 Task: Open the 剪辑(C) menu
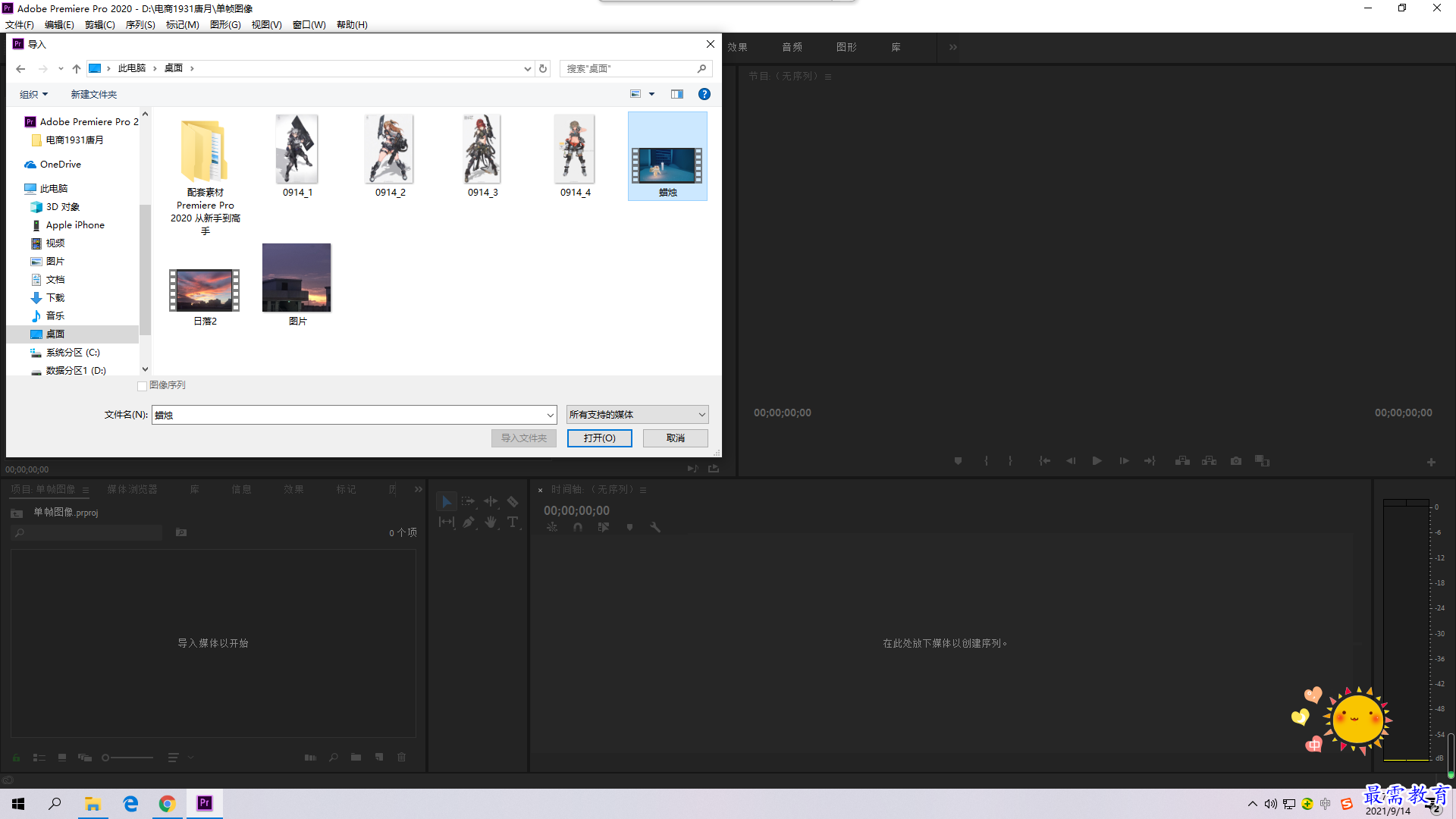coord(100,25)
